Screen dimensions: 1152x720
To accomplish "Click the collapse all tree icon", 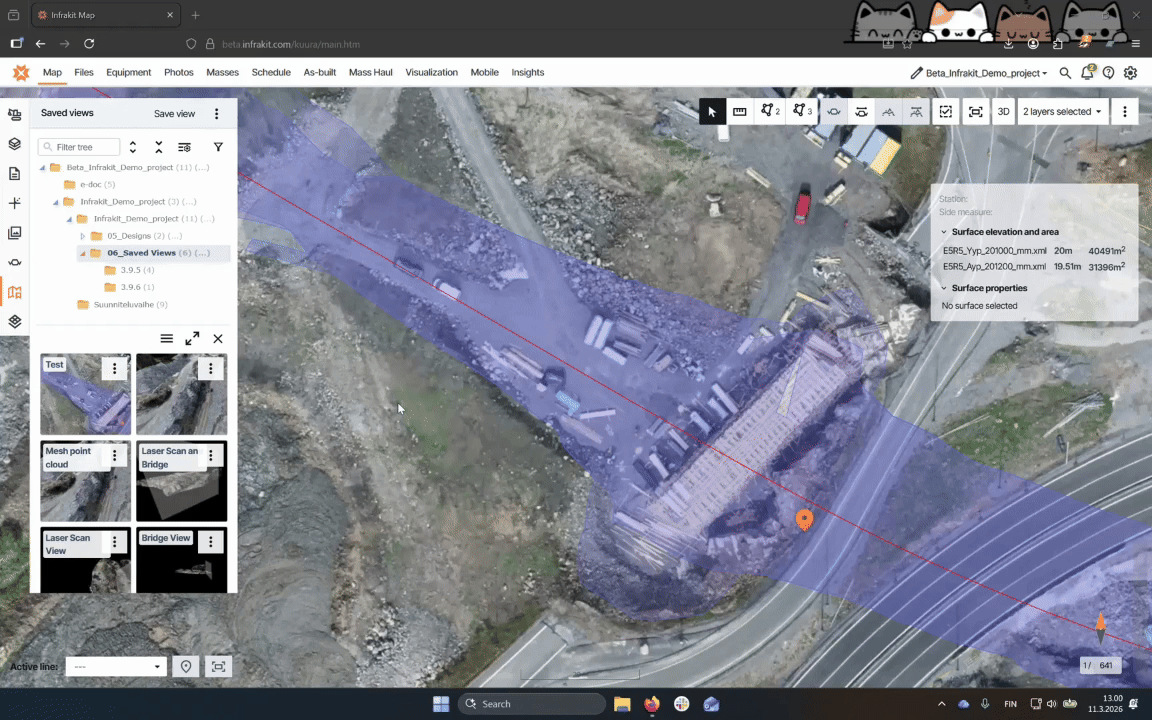I will [158, 147].
